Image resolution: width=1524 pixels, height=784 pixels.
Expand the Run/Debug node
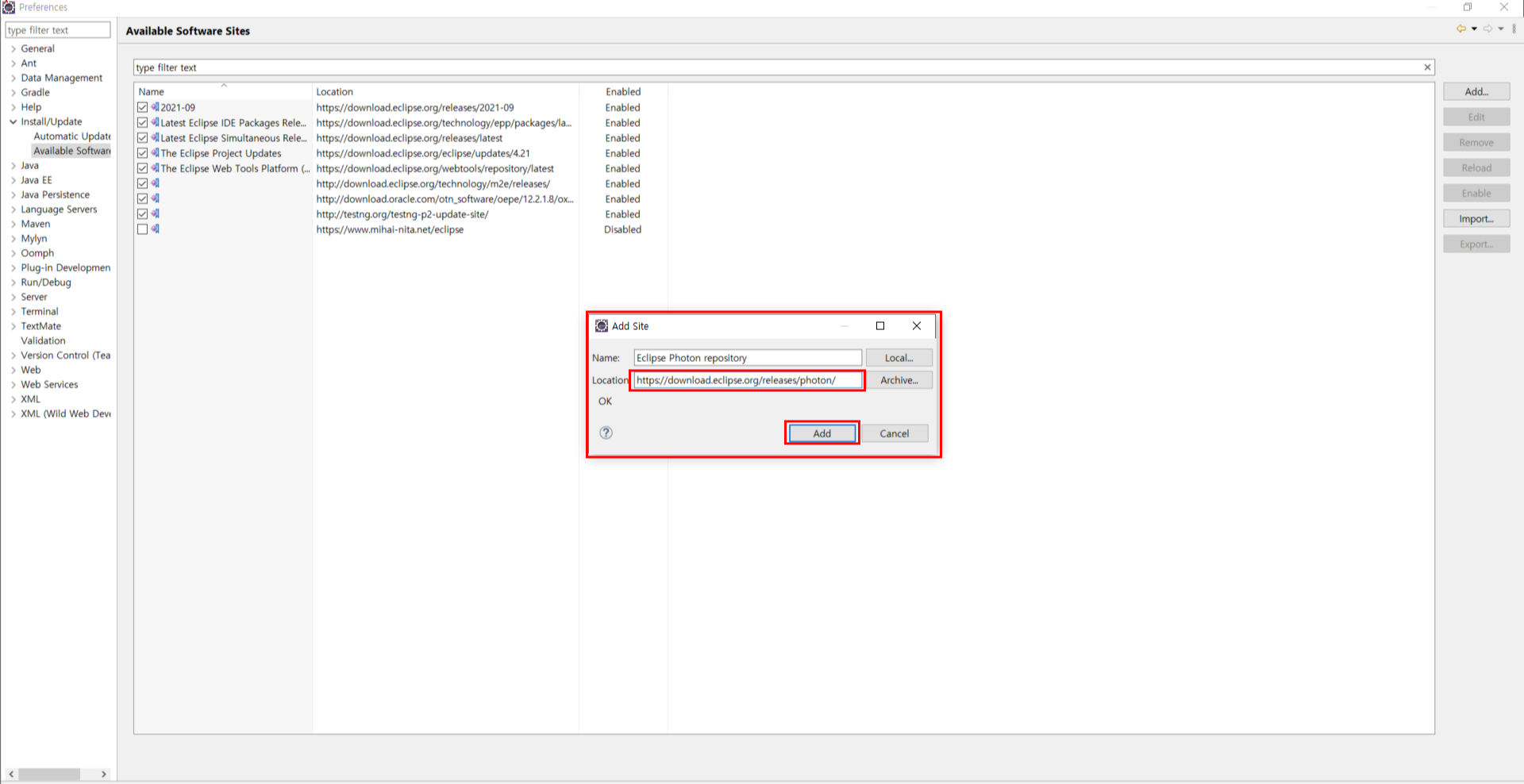[x=13, y=282]
